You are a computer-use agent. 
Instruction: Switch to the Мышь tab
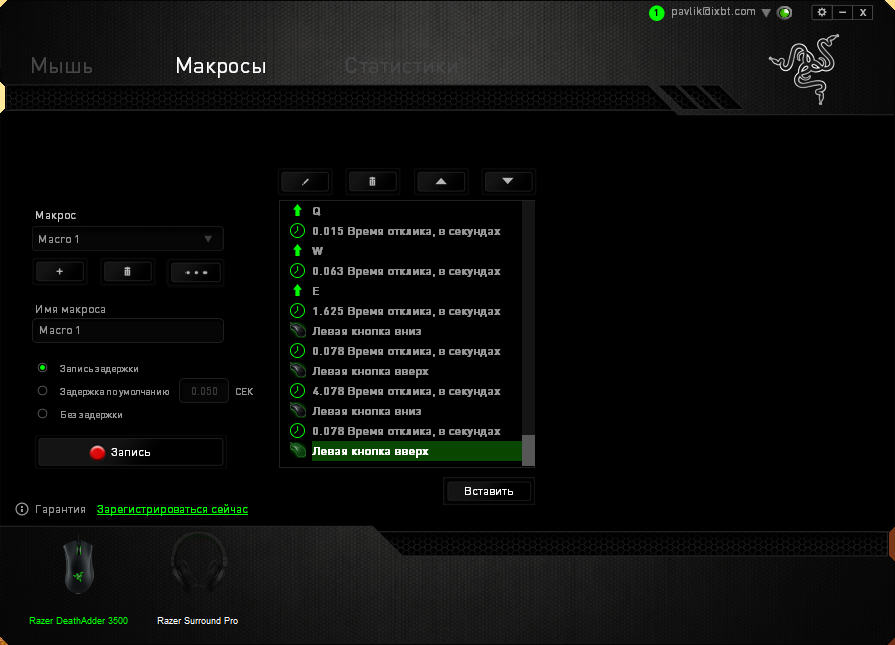[x=62, y=67]
